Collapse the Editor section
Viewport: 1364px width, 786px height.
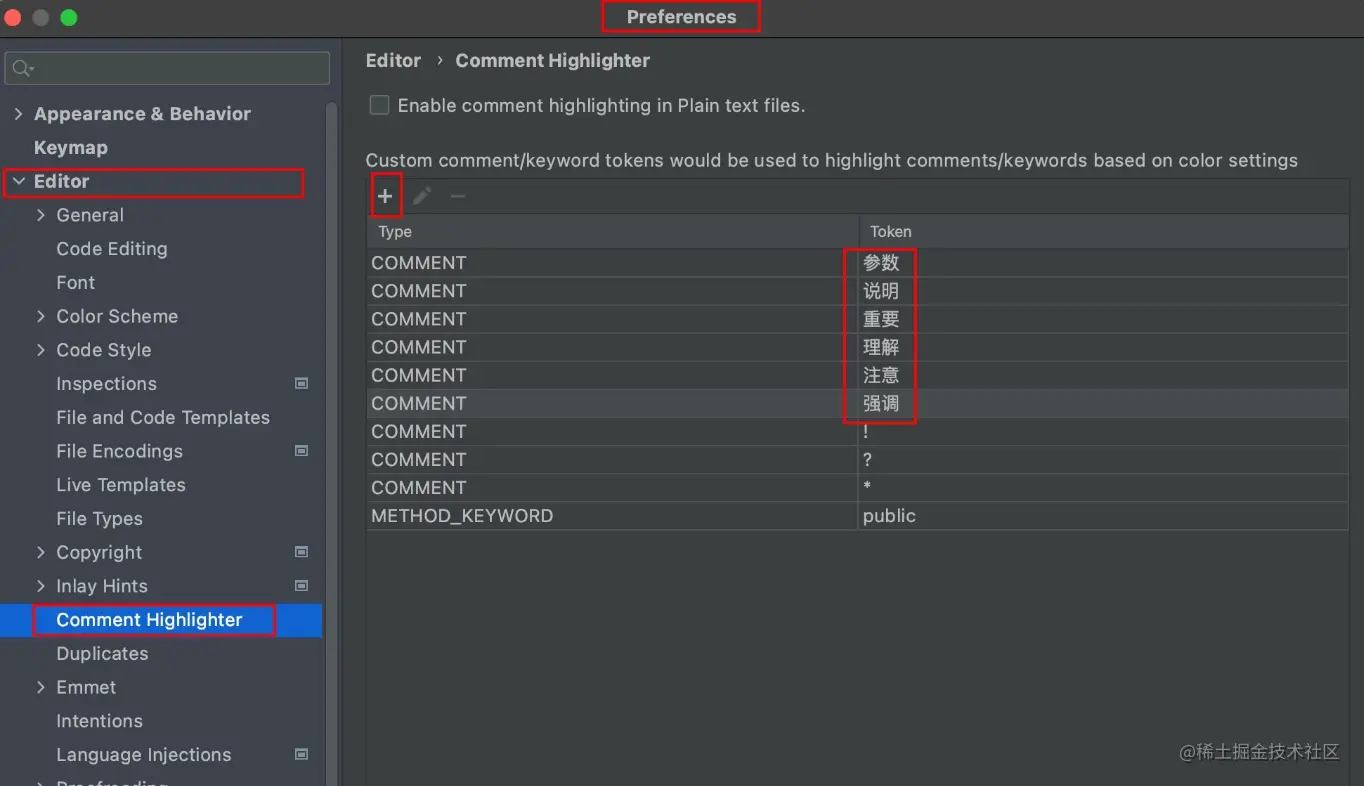(18, 181)
